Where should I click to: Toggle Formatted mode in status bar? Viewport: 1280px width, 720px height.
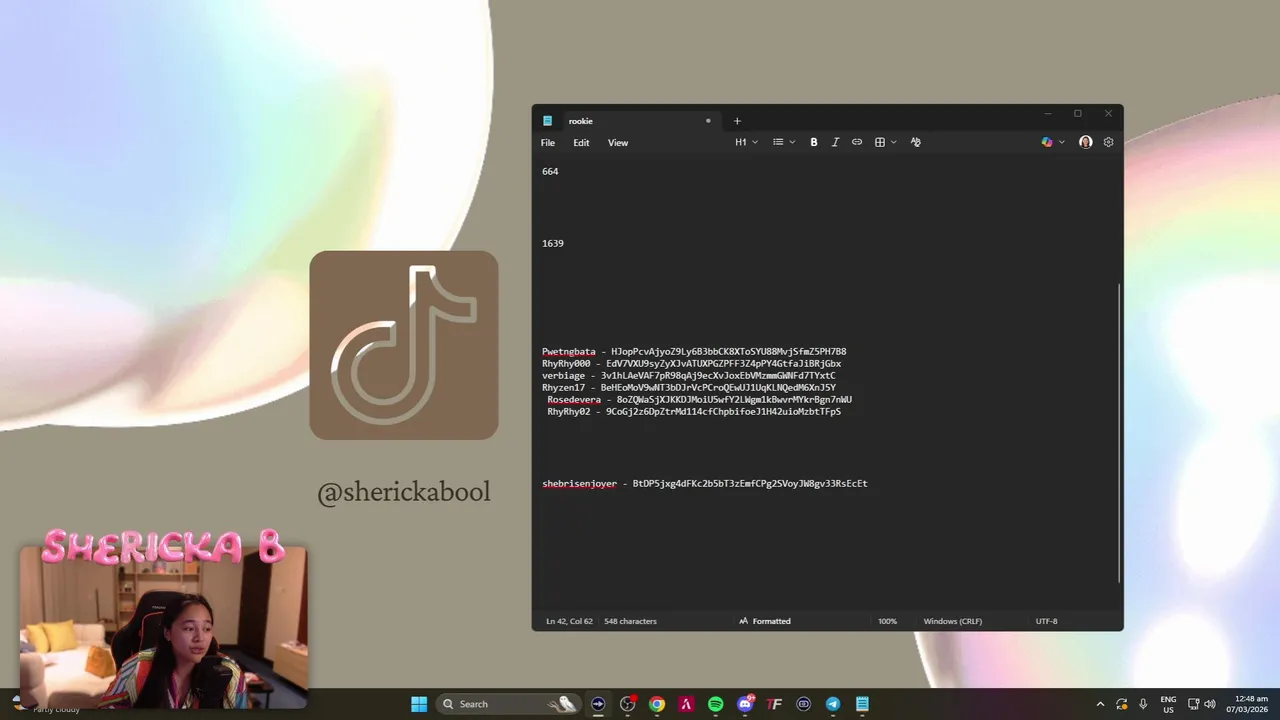[x=765, y=621]
